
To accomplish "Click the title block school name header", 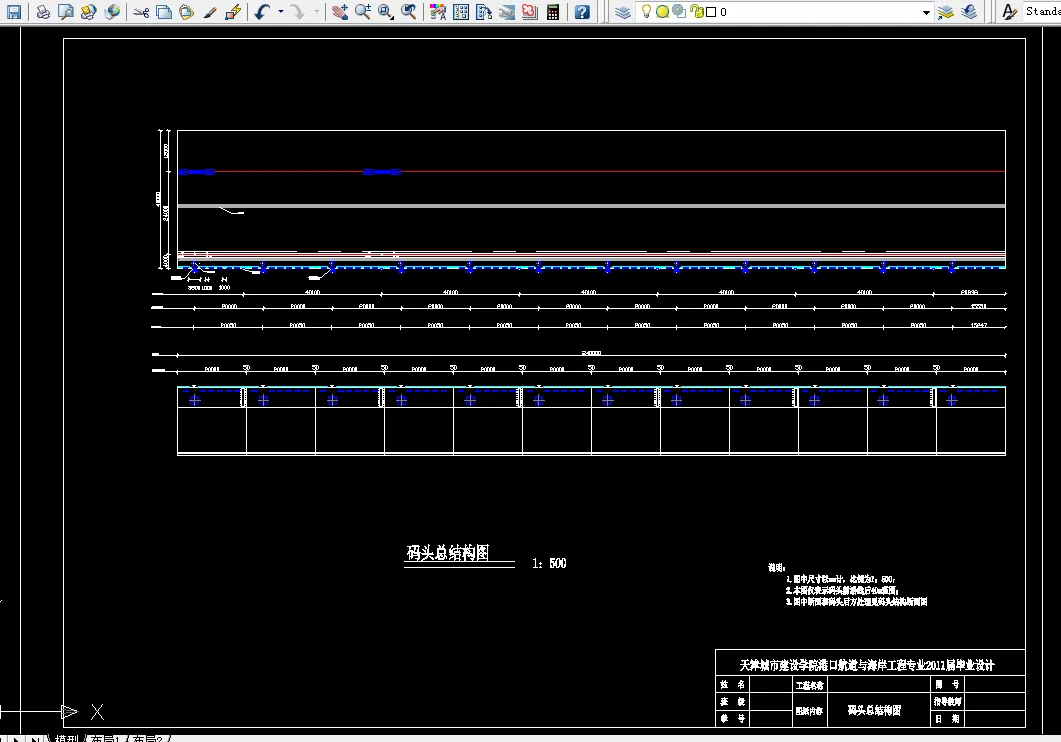I will point(867,665).
